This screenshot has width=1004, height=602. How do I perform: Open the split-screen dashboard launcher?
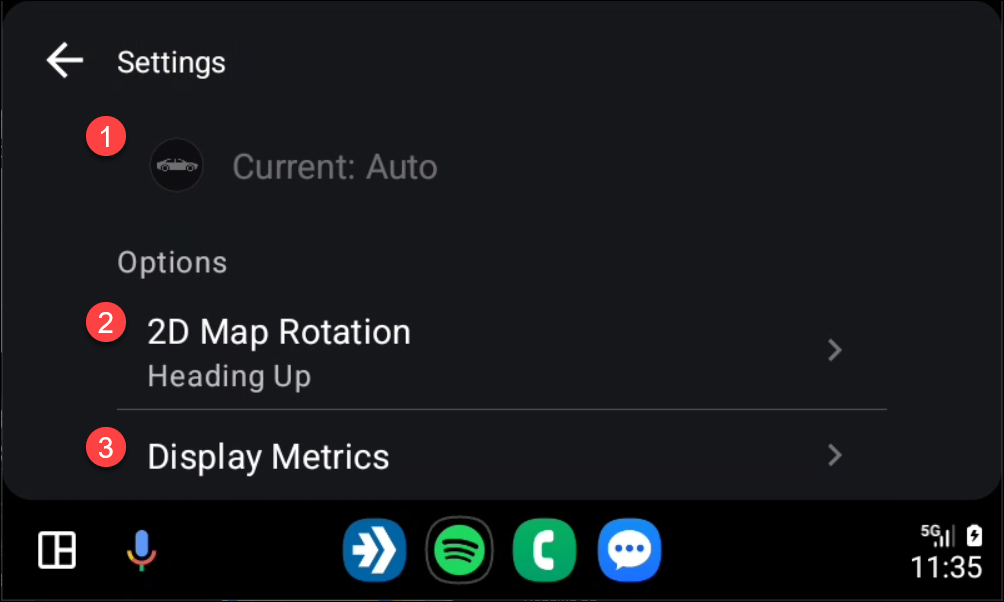tap(56, 550)
